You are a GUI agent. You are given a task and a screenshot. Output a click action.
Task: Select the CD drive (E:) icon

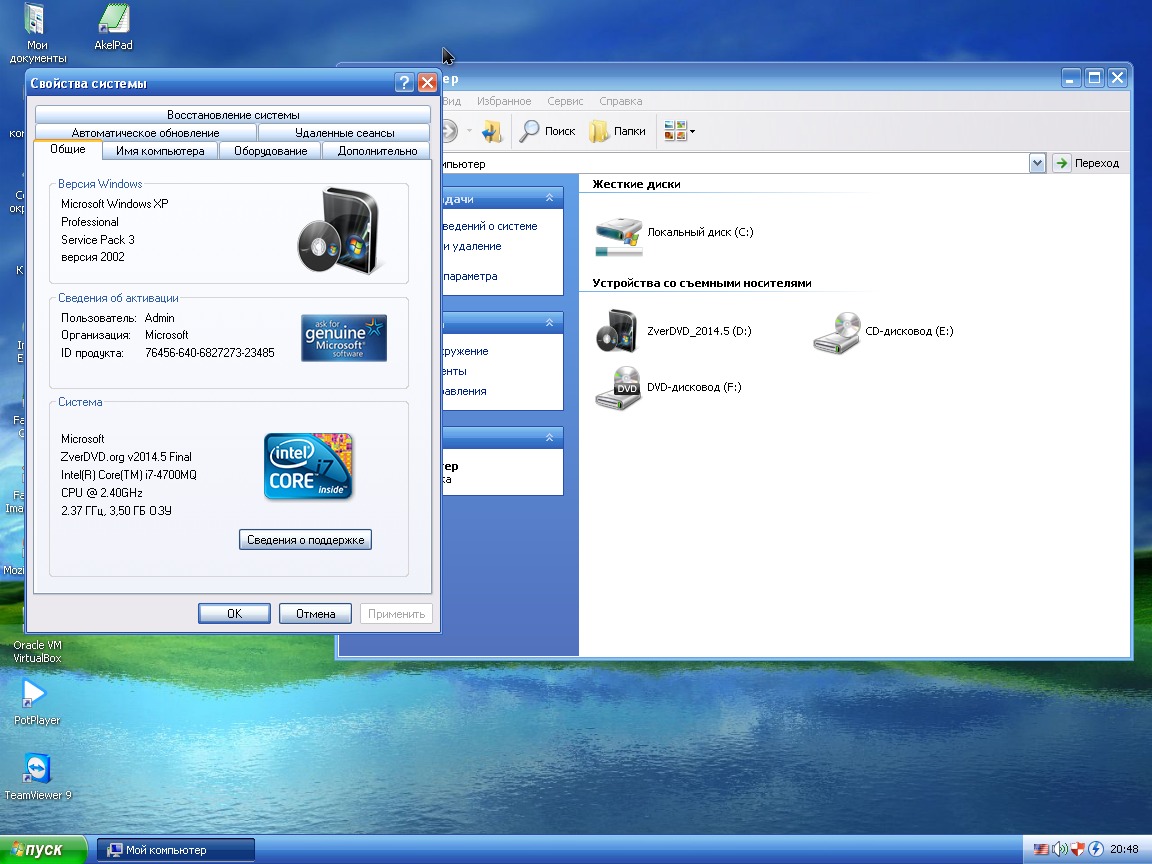click(x=837, y=332)
